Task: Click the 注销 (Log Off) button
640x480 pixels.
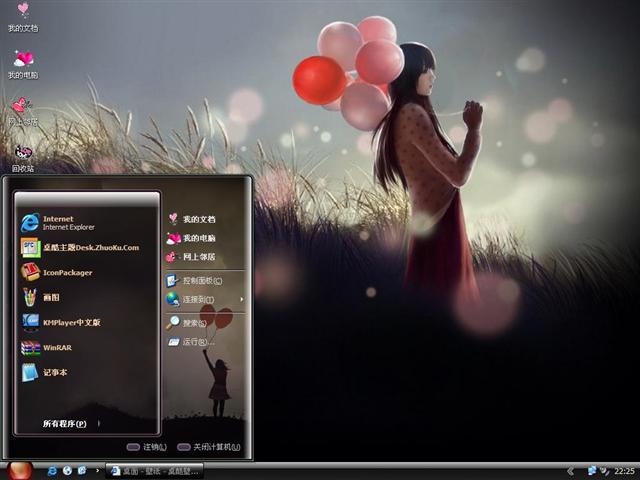Action: [147, 447]
